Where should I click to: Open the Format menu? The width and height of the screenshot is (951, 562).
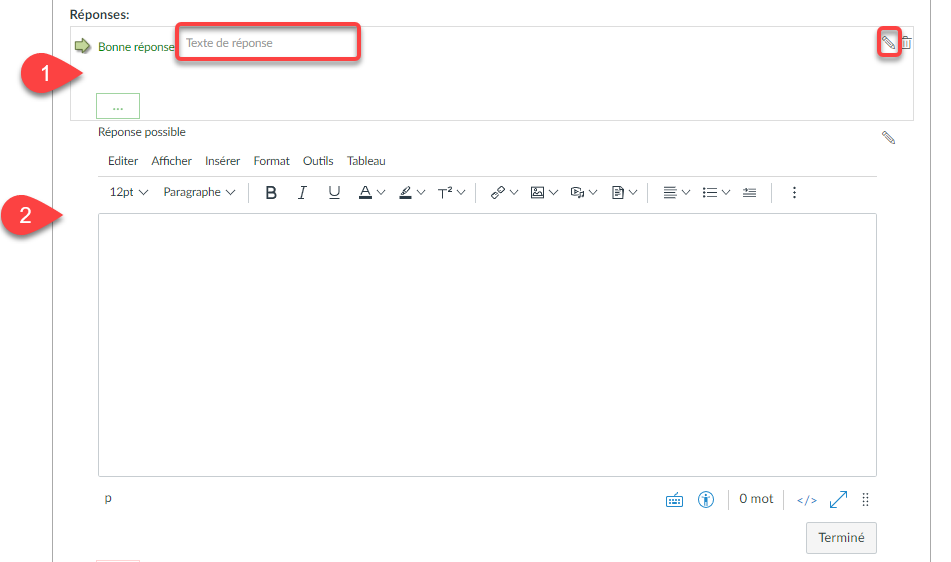(271, 161)
